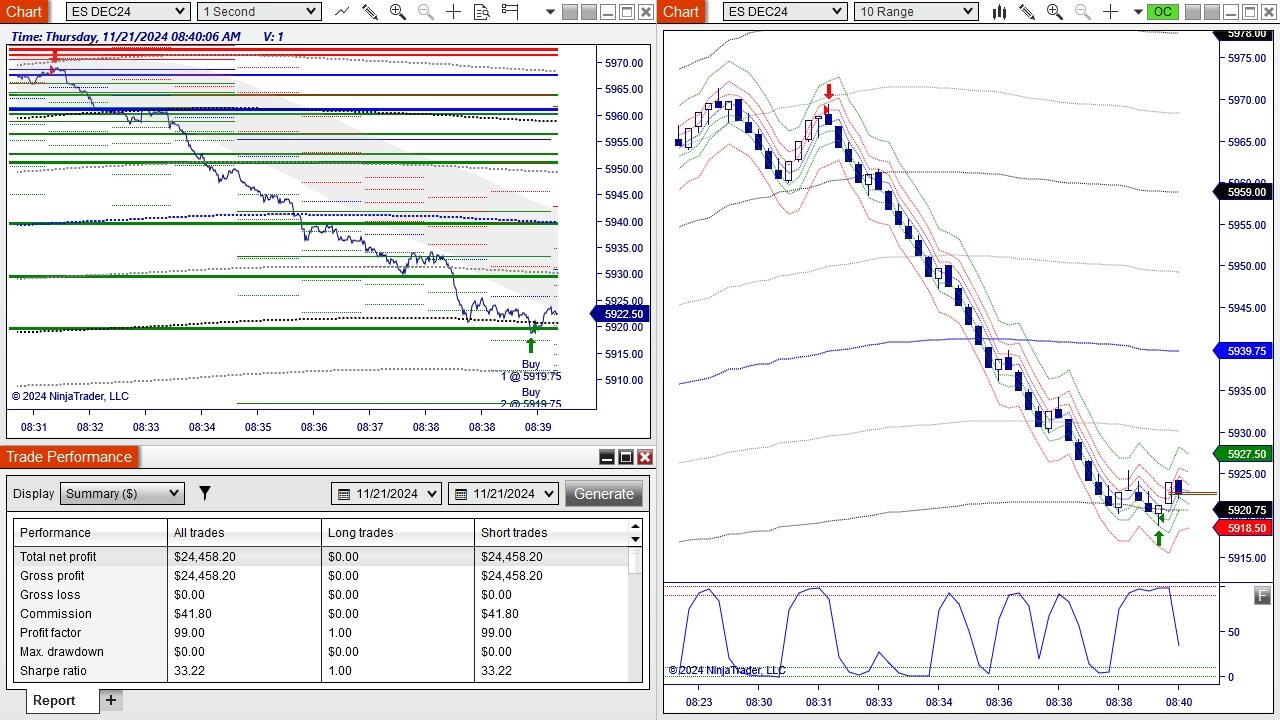Select Max. drawdown row label
This screenshot has width=1280, height=720.
[62, 651]
